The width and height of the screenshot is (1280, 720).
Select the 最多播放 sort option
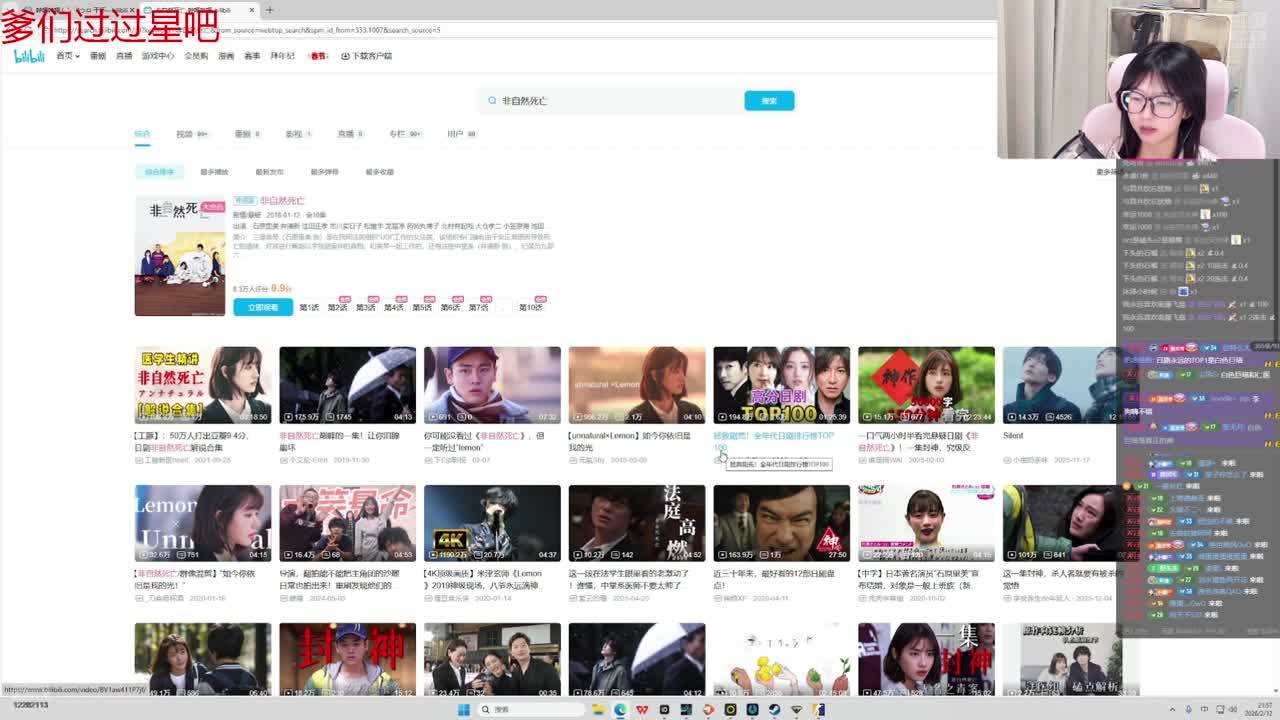click(214, 172)
